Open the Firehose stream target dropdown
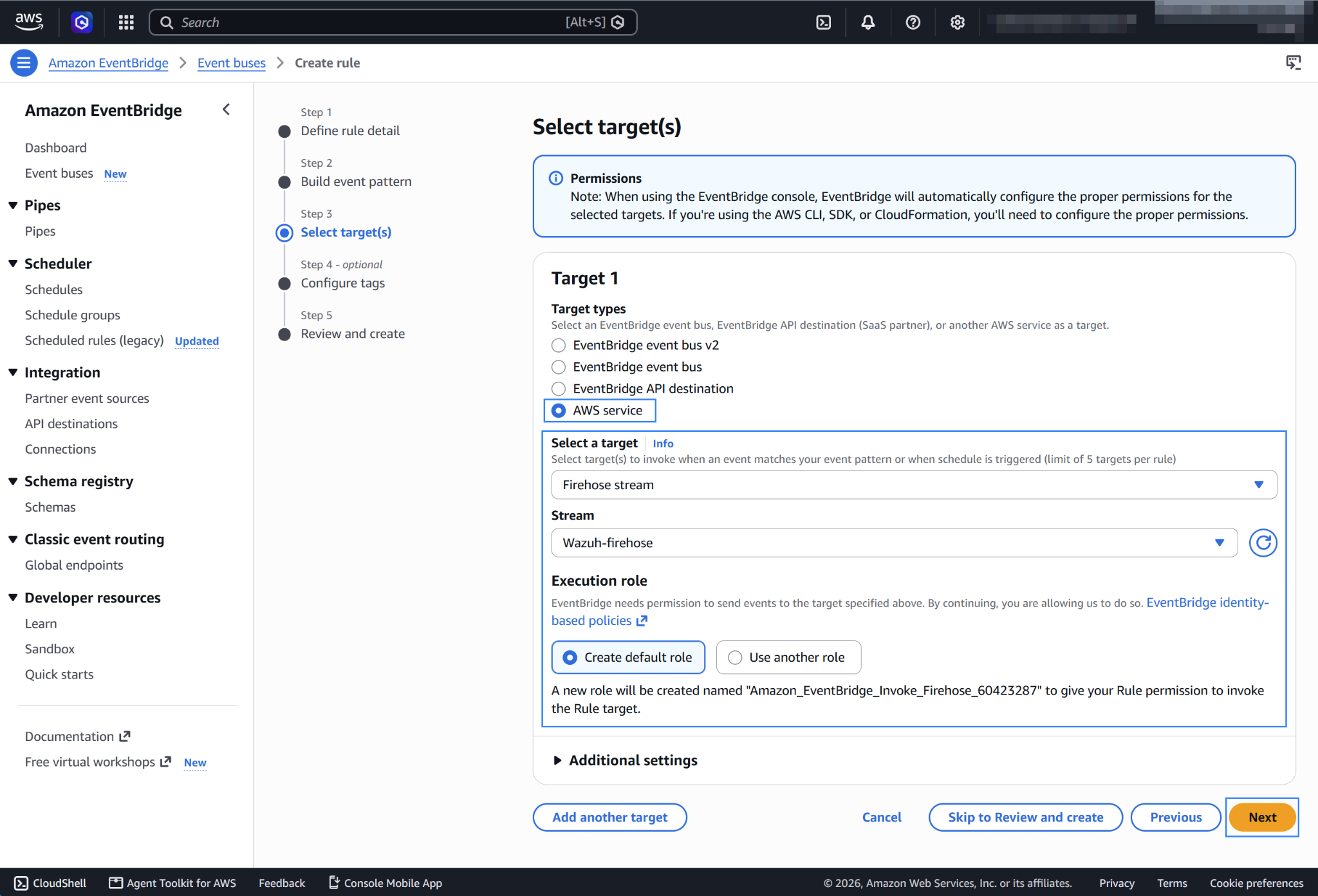1318x896 pixels. pos(914,485)
